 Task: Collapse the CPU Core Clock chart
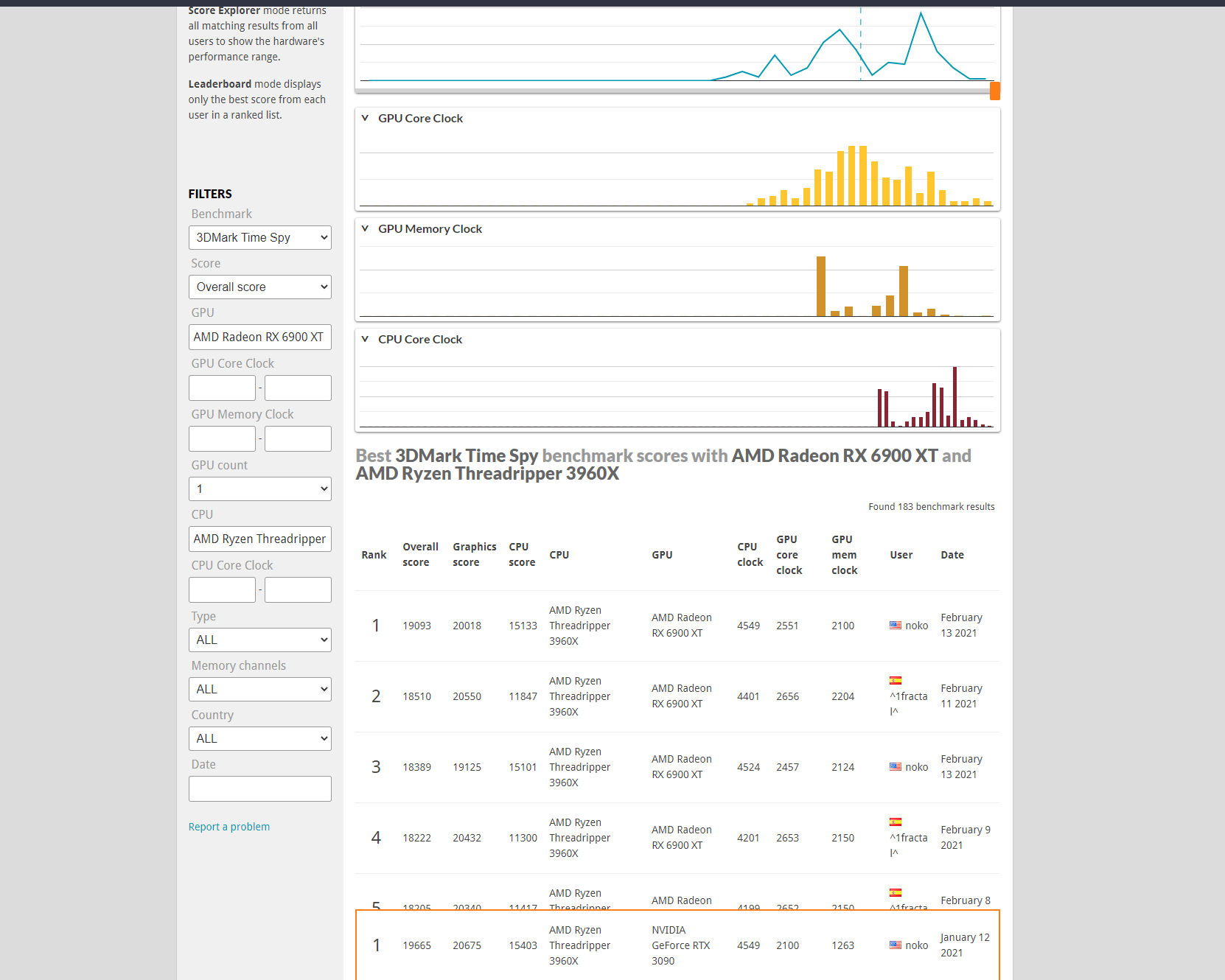[x=365, y=339]
